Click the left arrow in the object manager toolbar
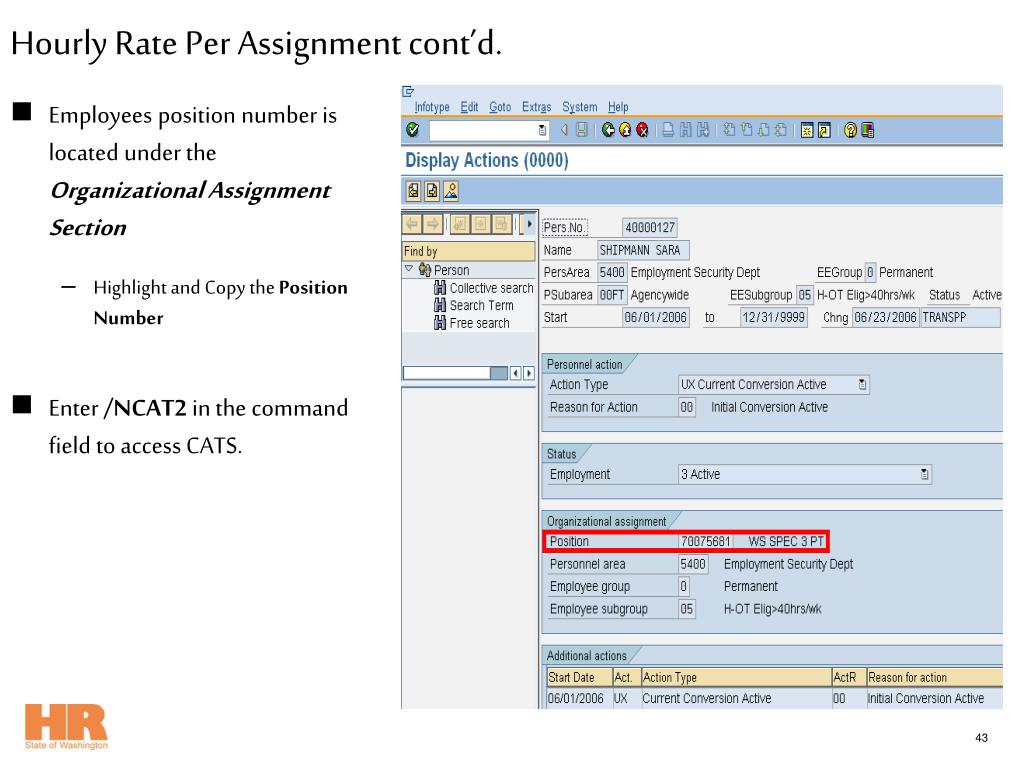Screen dimensions: 1024x768 [x=412, y=224]
